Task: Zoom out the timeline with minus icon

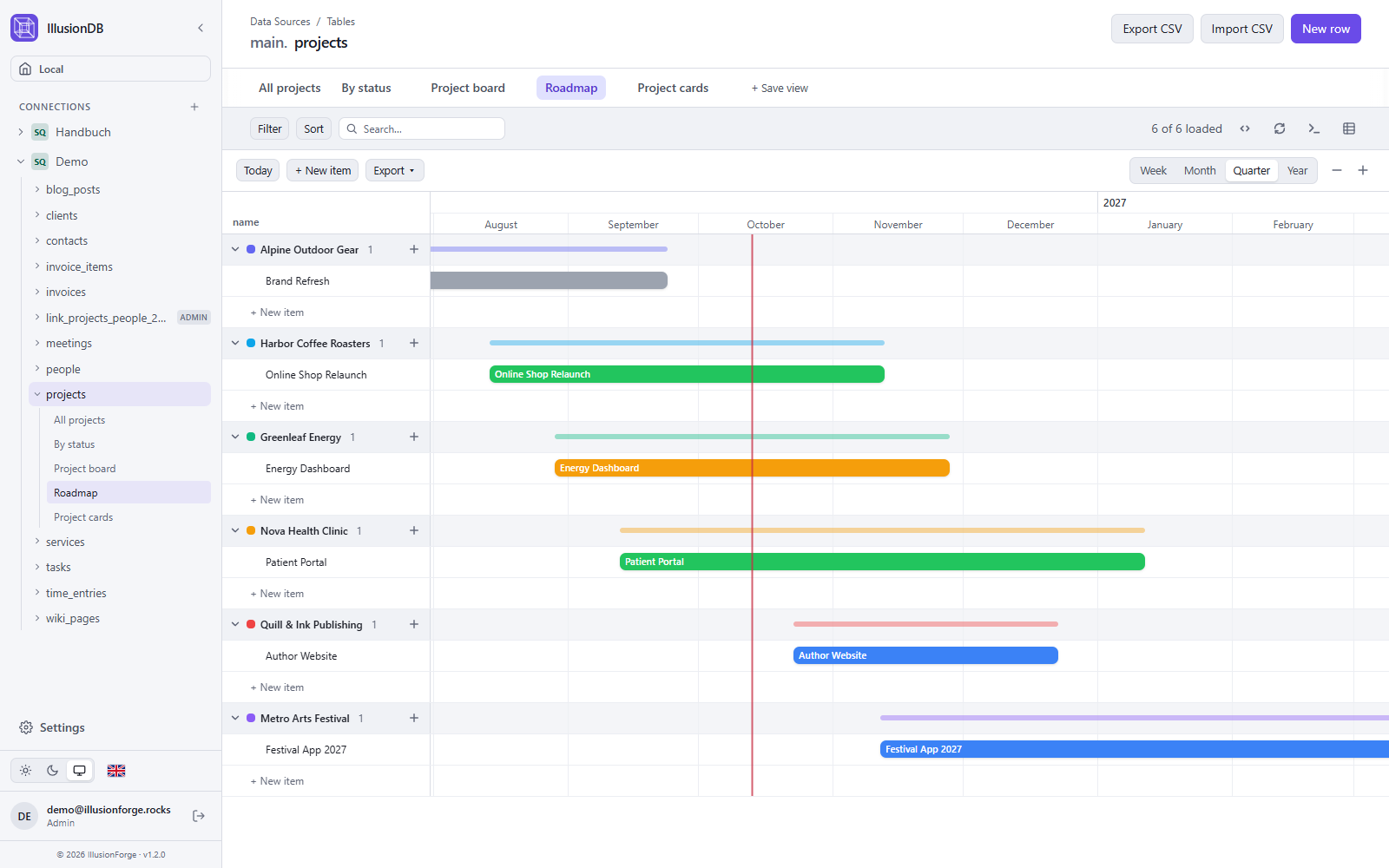Action: pyautogui.click(x=1337, y=170)
